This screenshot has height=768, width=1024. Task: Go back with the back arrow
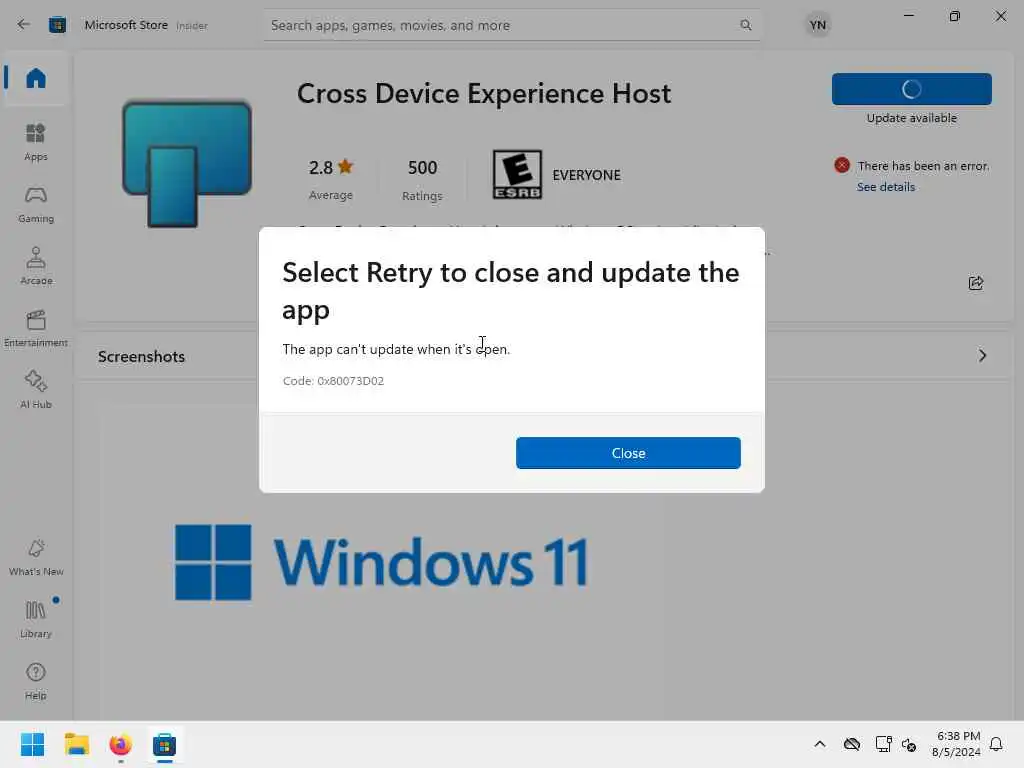(24, 25)
